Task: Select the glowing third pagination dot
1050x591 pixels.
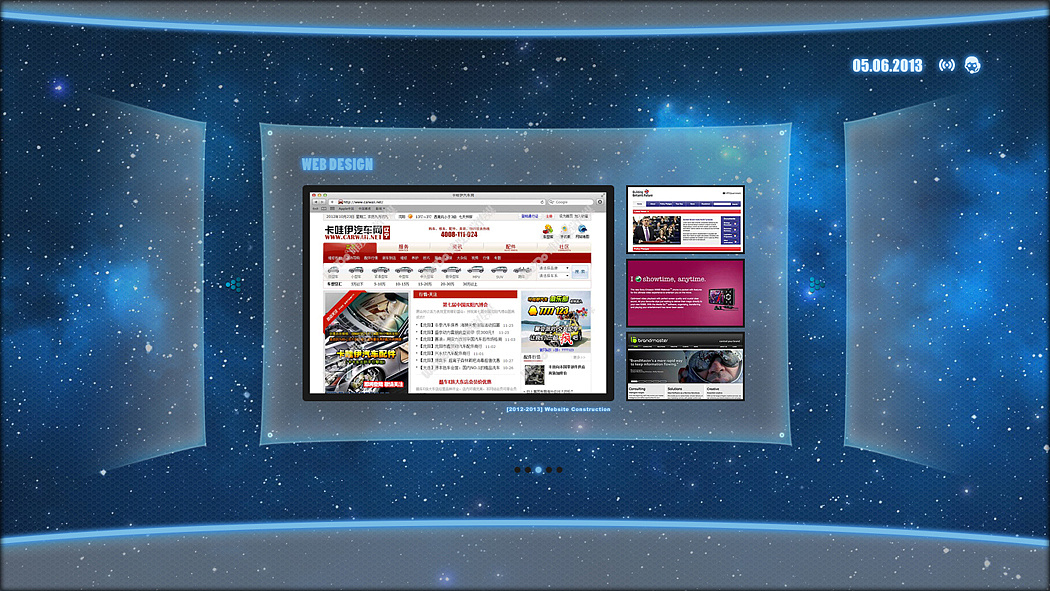Action: [x=538, y=470]
